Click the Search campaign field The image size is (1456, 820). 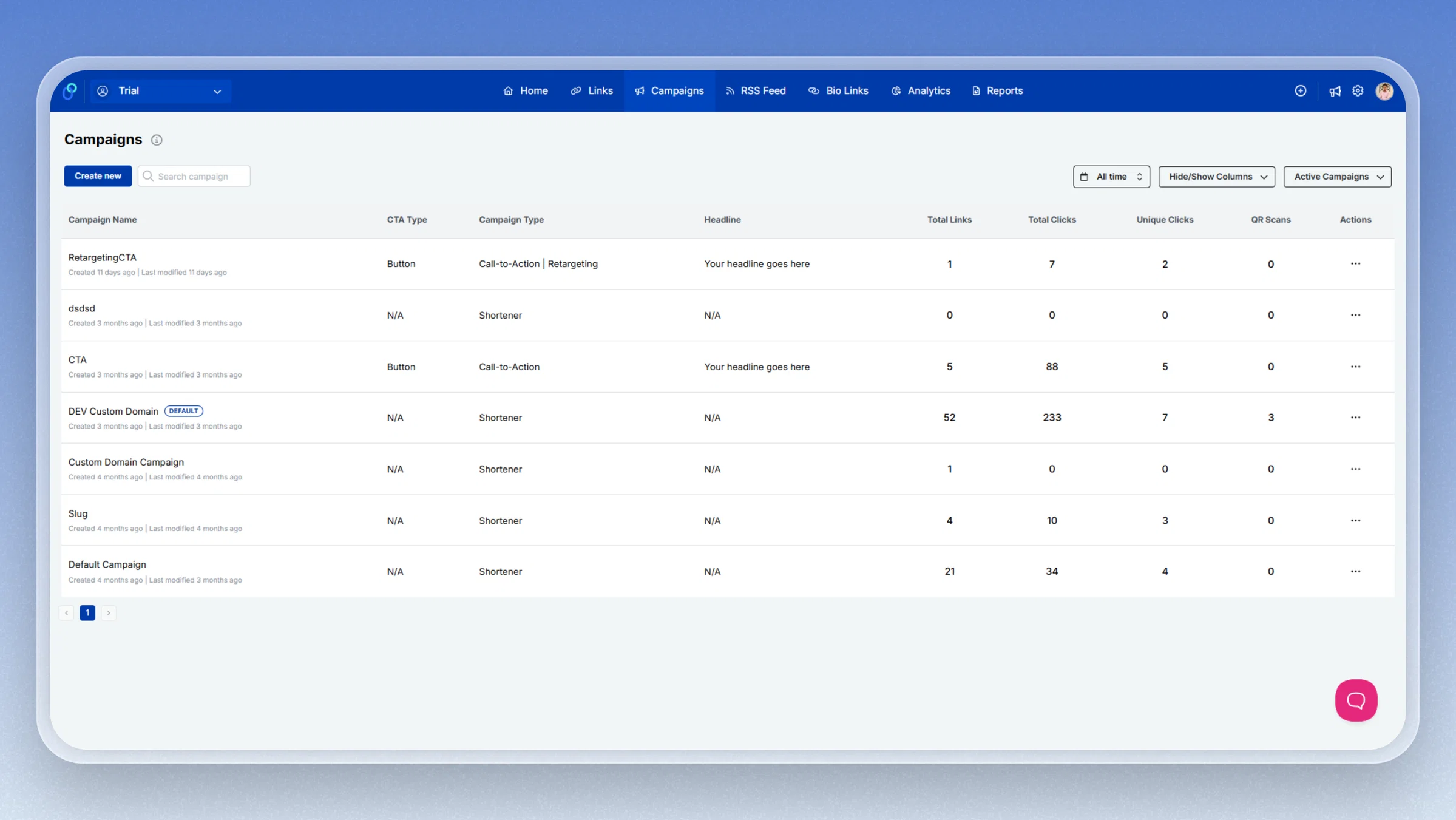pos(194,176)
